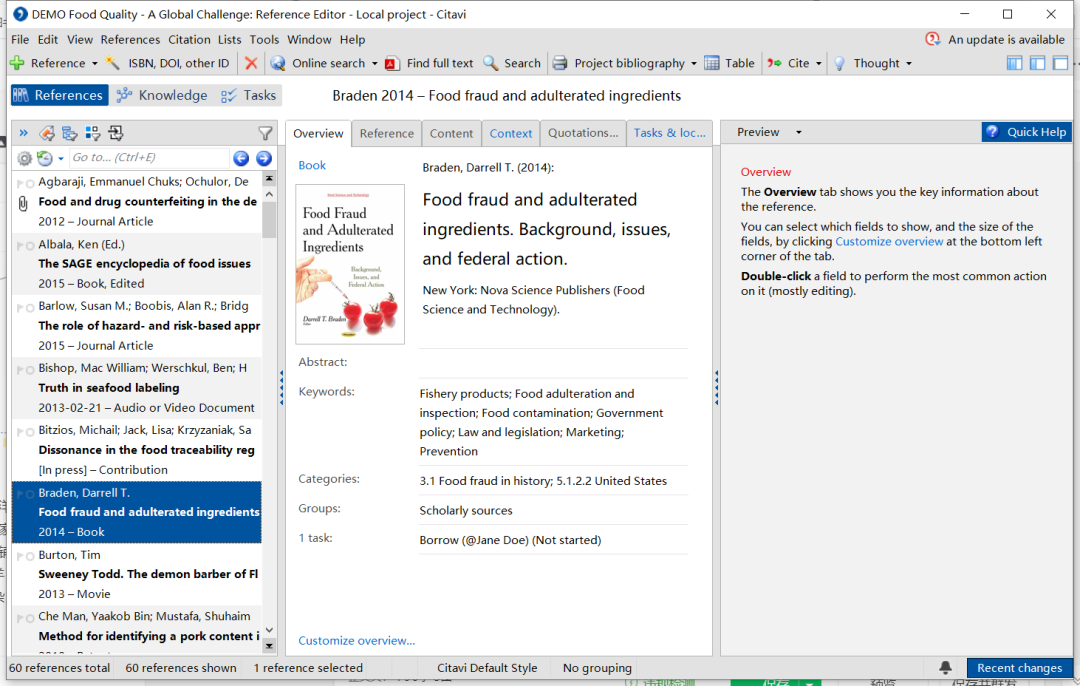Screen dimensions: 1080x686
Task: Switch to the Knowledge workspace
Action: point(163,95)
